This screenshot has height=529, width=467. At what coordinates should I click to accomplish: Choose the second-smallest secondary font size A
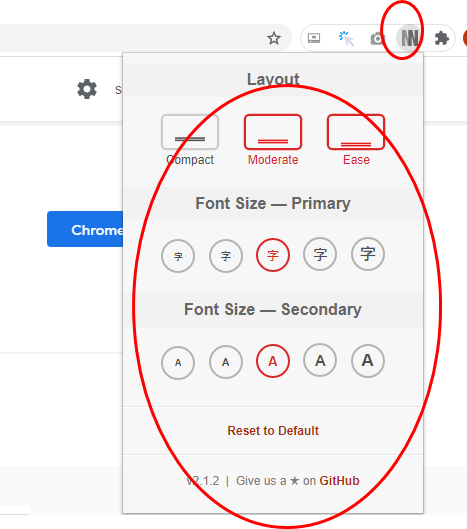click(226, 362)
